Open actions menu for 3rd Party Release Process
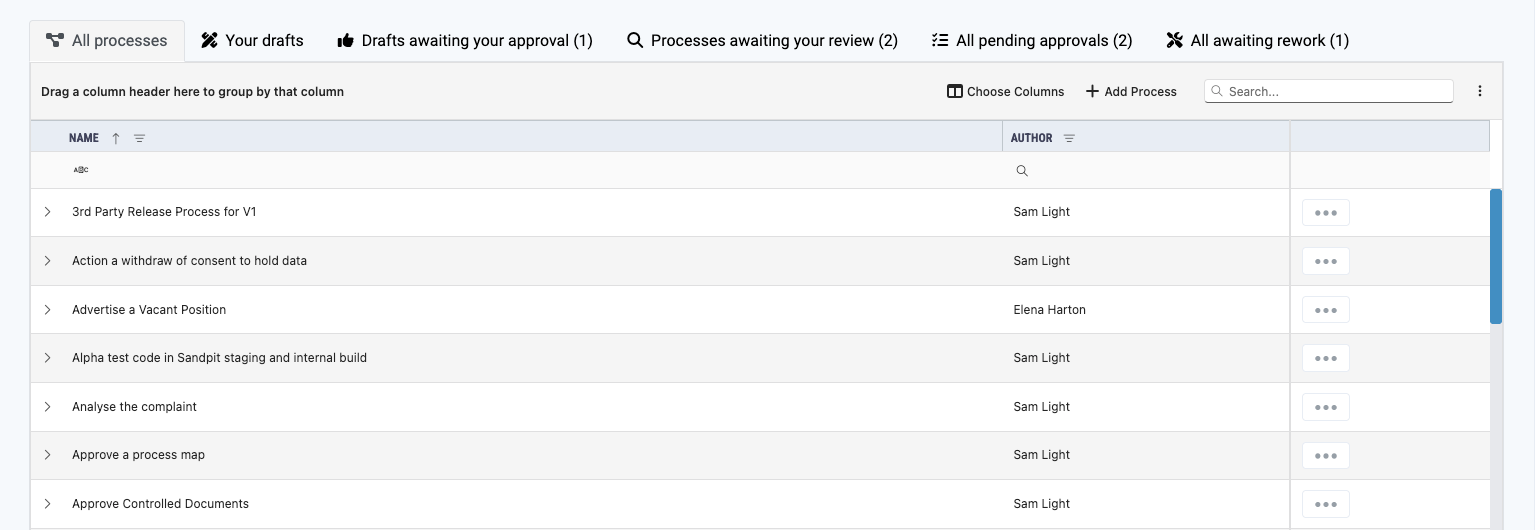The height and width of the screenshot is (530, 1535). [1326, 212]
